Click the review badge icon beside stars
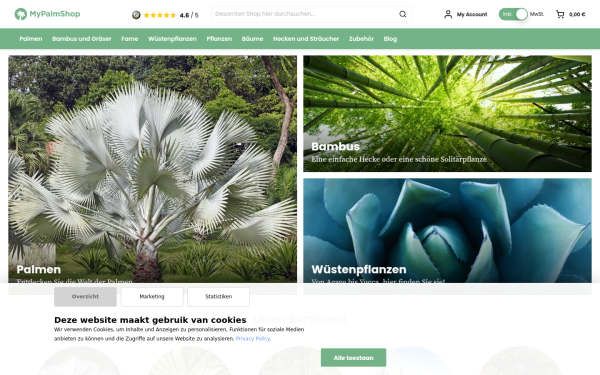 [x=136, y=15]
